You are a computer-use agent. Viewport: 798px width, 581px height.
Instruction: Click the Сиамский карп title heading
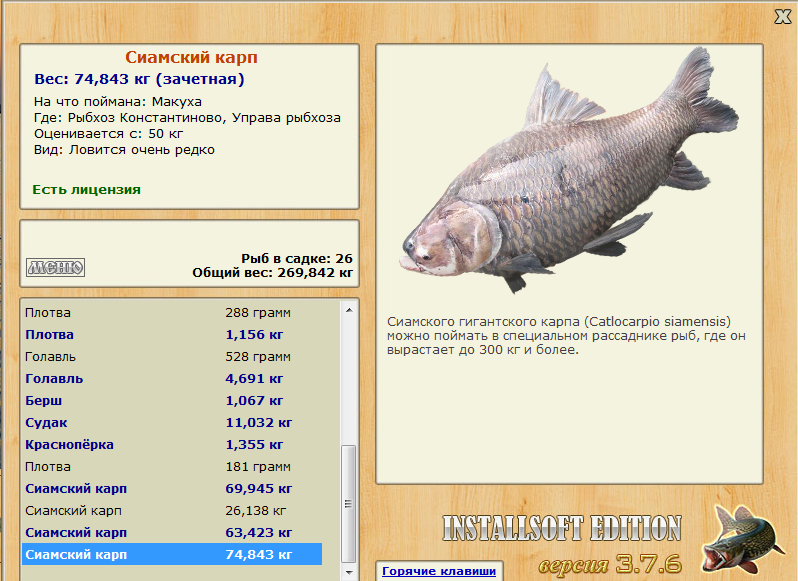click(191, 57)
